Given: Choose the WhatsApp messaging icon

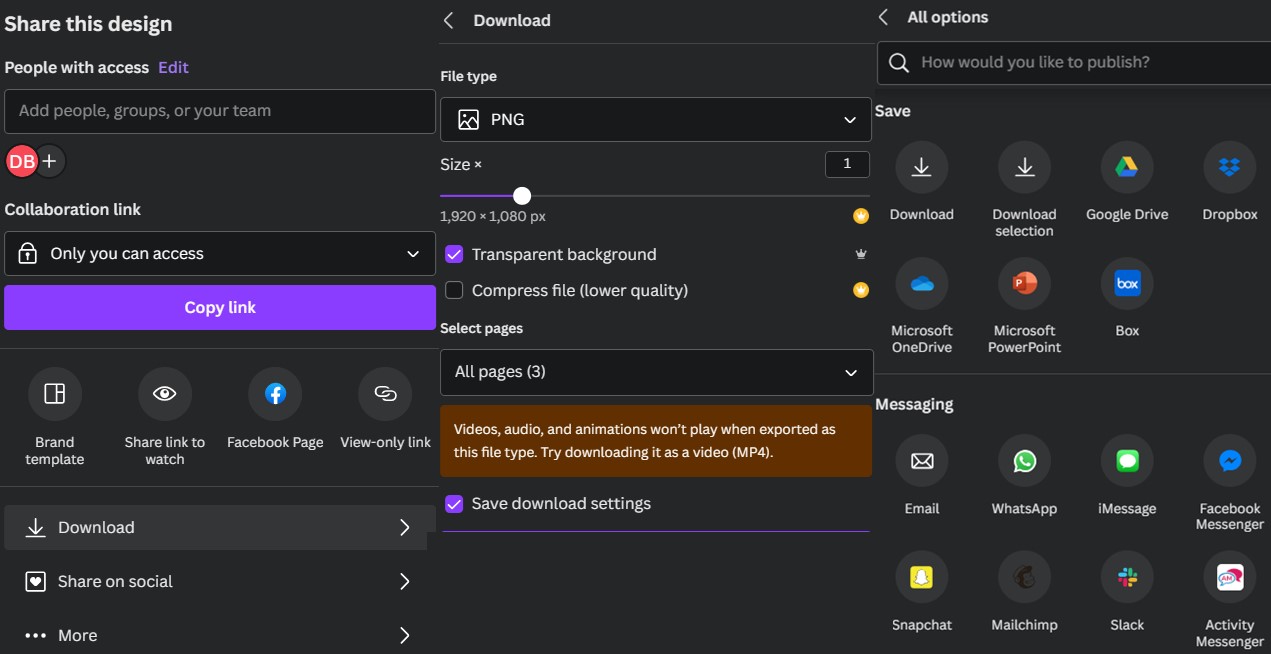Looking at the screenshot, I should click(1024, 461).
